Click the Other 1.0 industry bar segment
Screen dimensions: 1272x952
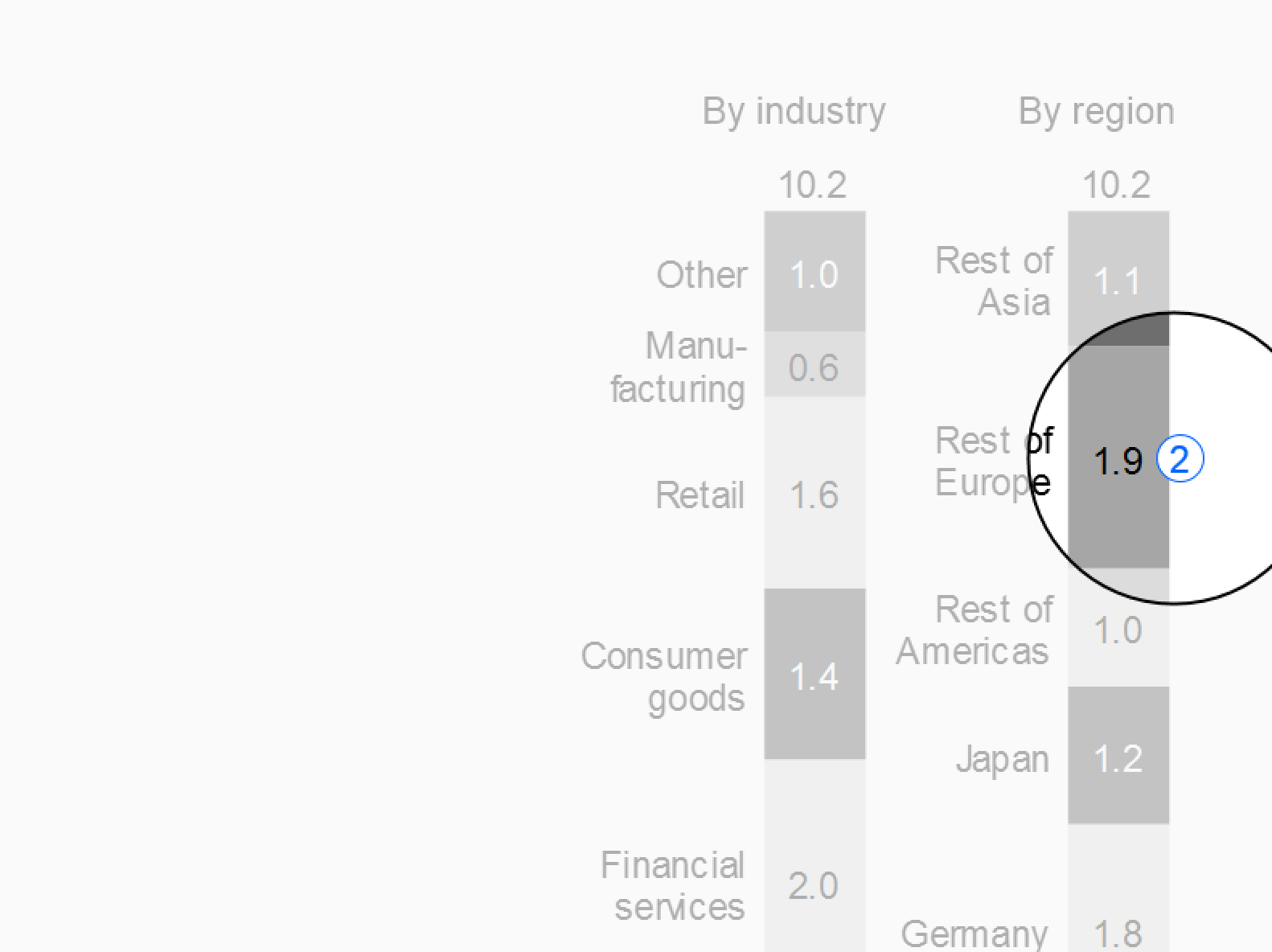point(814,271)
